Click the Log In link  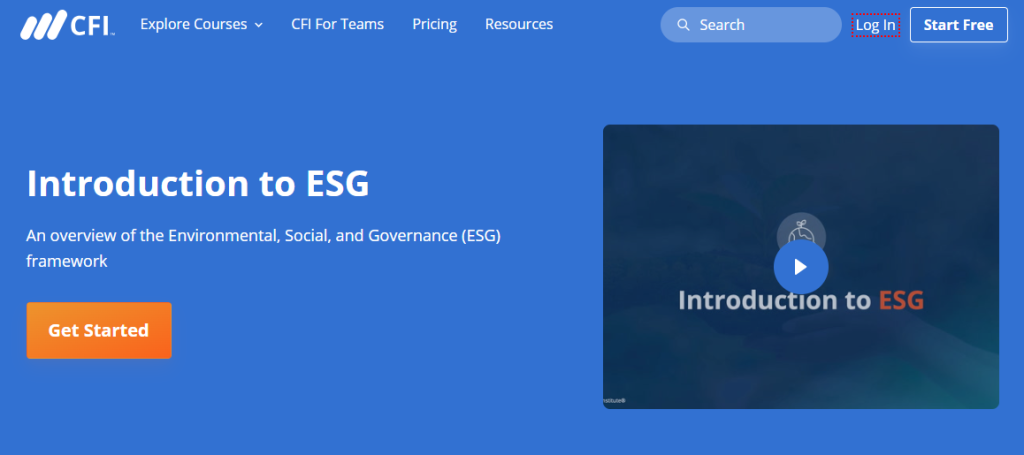(x=875, y=25)
